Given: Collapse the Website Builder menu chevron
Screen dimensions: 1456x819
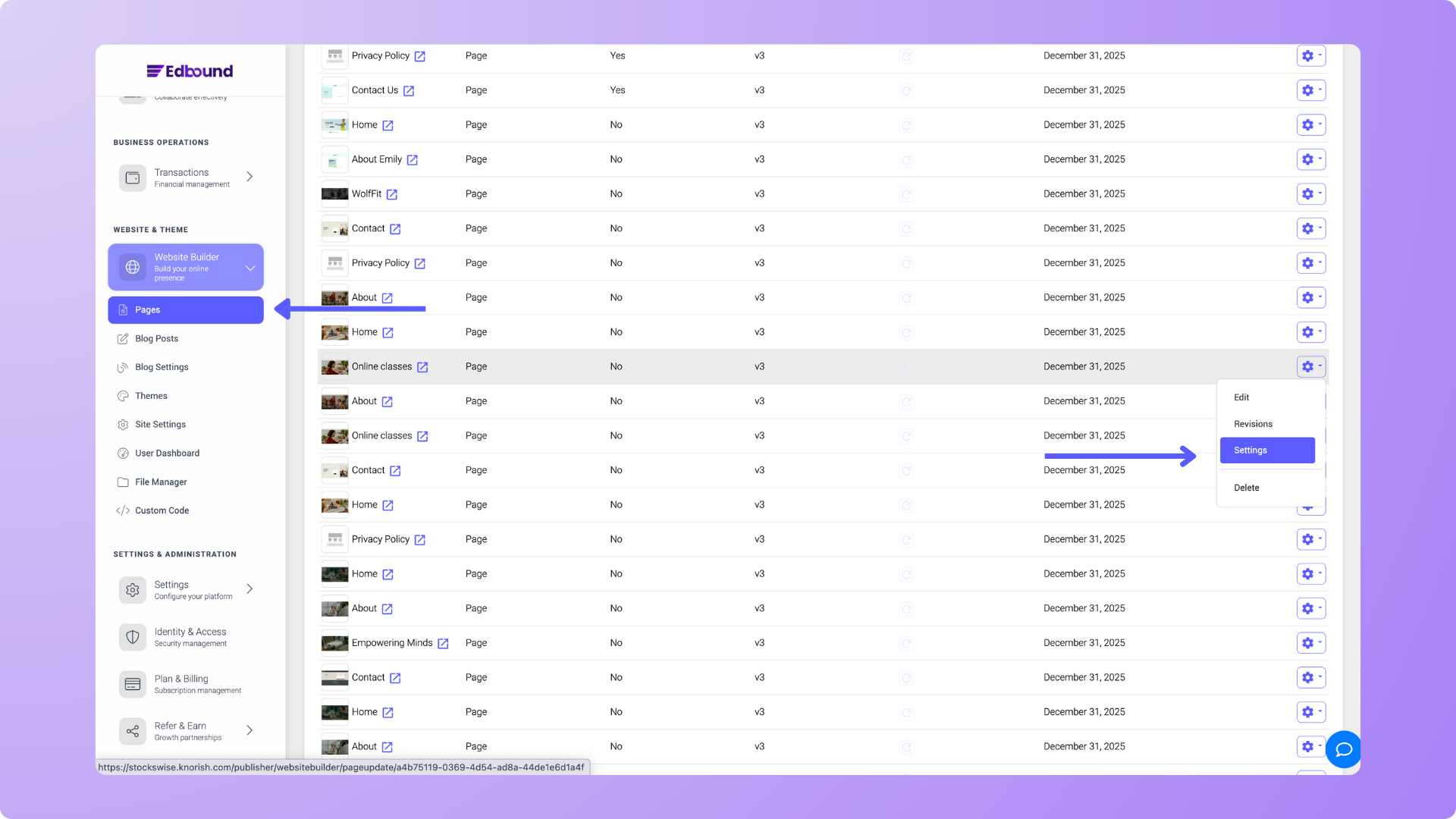Looking at the screenshot, I should point(250,268).
